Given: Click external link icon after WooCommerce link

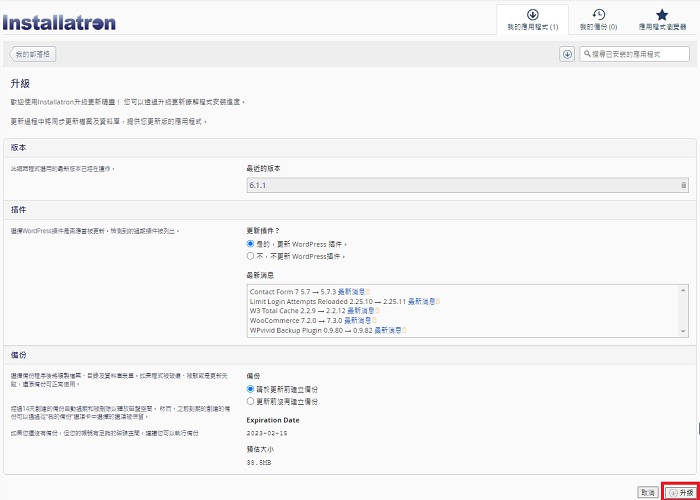Looking at the screenshot, I should coord(374,321).
